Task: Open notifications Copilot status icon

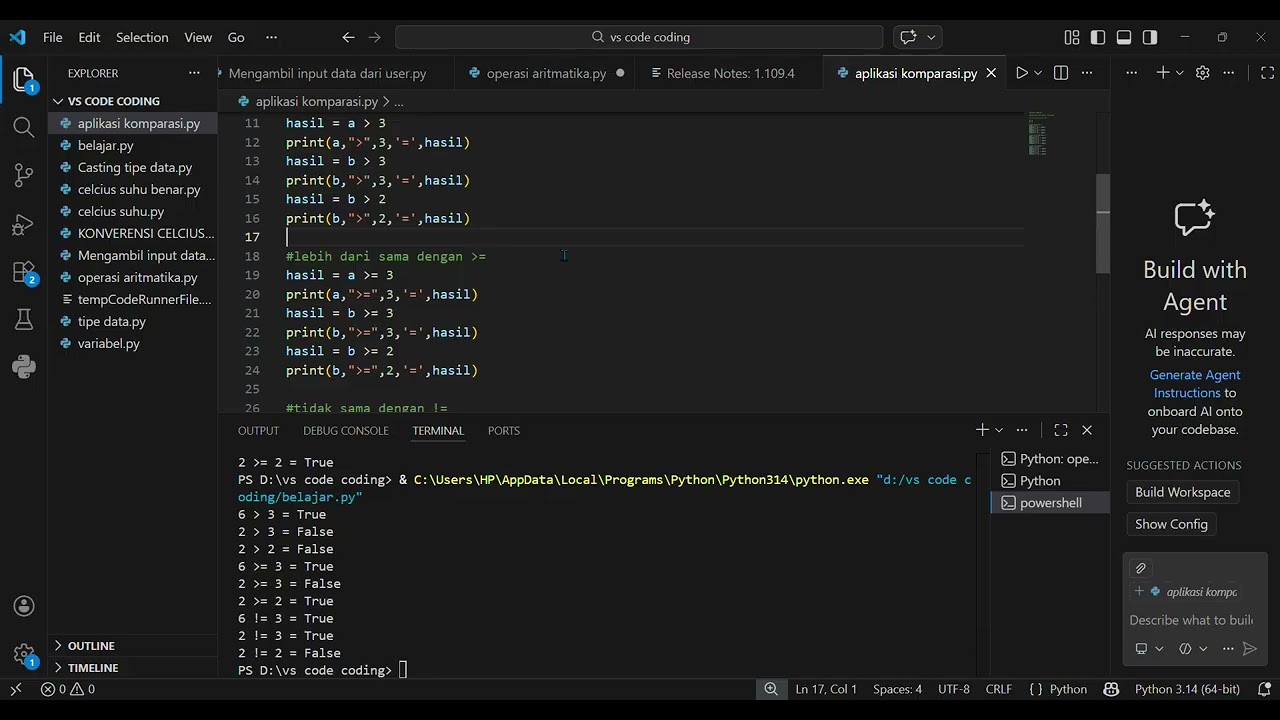Action: pyautogui.click(x=1111, y=689)
